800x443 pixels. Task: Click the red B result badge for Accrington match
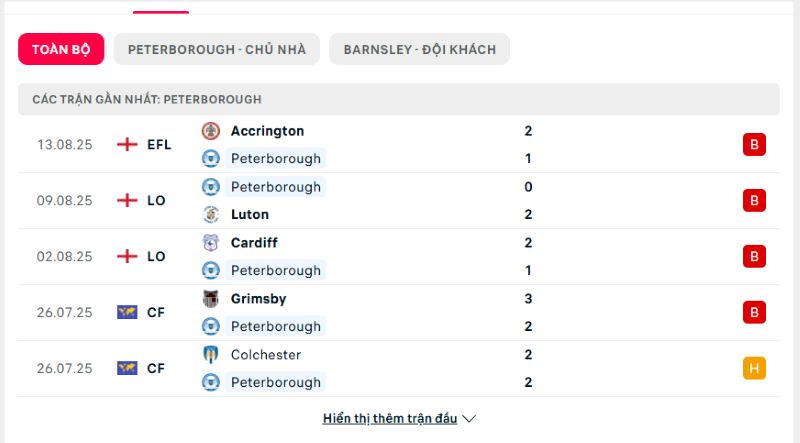(x=754, y=144)
